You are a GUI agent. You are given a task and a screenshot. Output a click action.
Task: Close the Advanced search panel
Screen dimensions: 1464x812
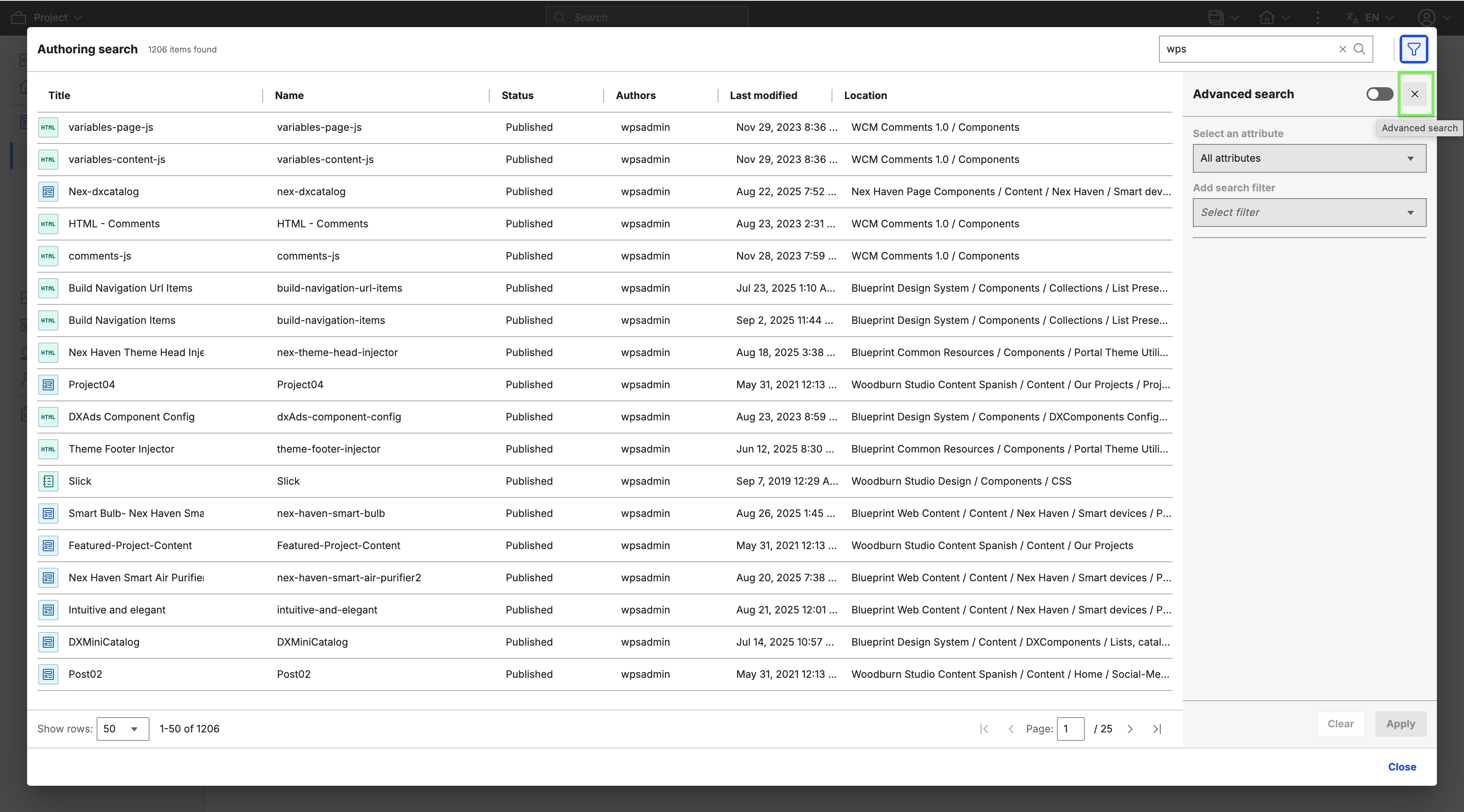(1414, 94)
